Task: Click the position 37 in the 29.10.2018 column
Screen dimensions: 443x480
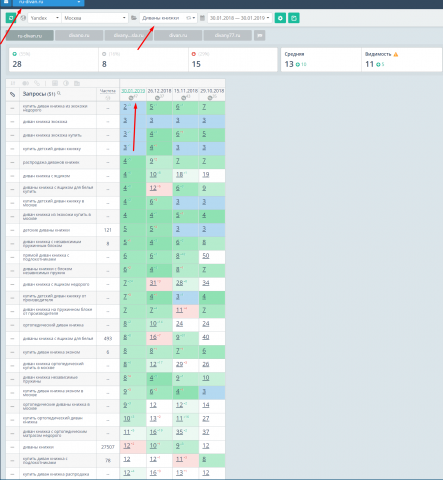Action: [x=206, y=432]
